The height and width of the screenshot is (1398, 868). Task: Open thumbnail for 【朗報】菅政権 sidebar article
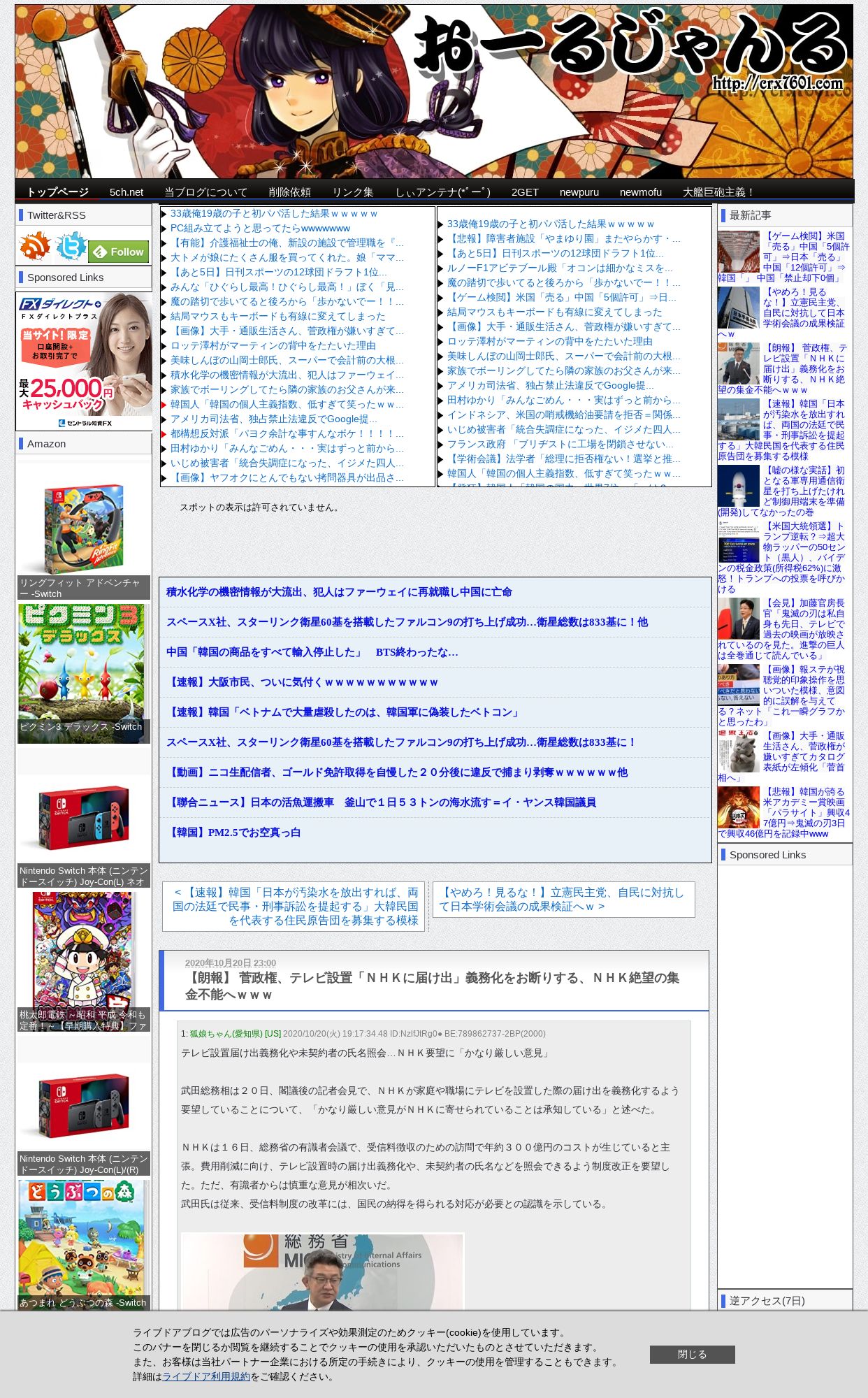[x=739, y=363]
